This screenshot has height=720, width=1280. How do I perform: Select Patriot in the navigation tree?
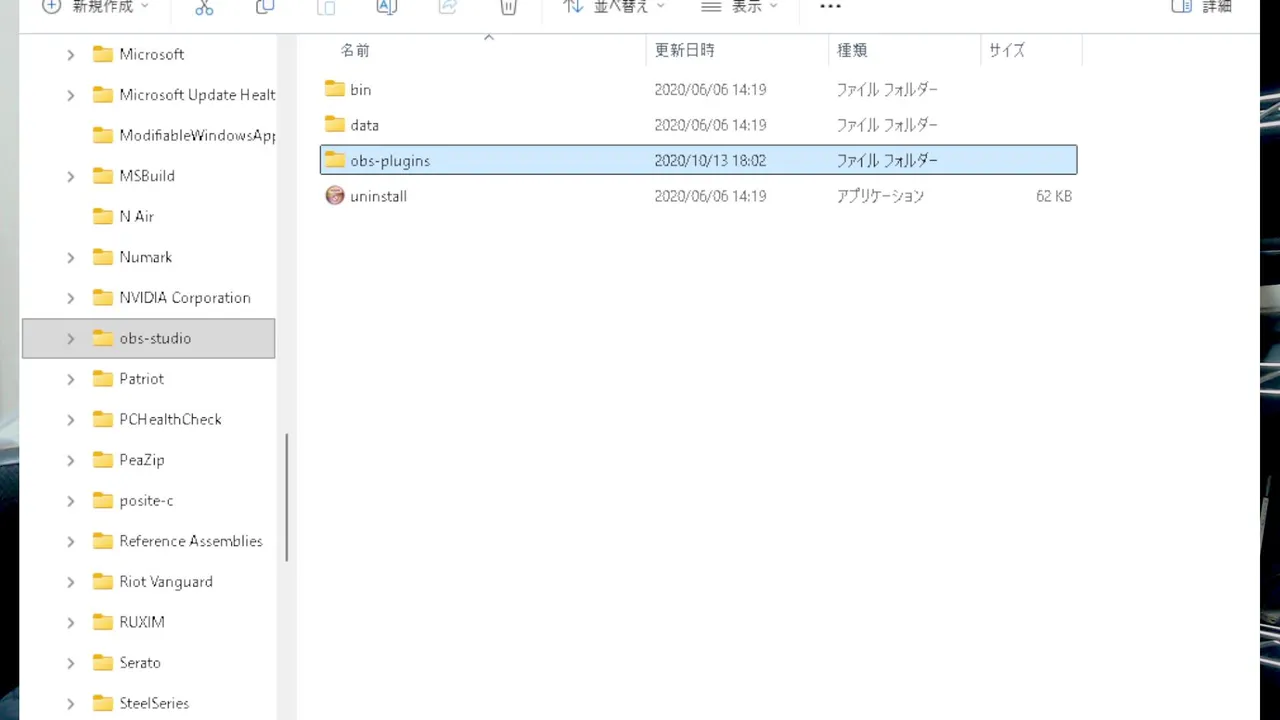pyautogui.click(x=142, y=379)
